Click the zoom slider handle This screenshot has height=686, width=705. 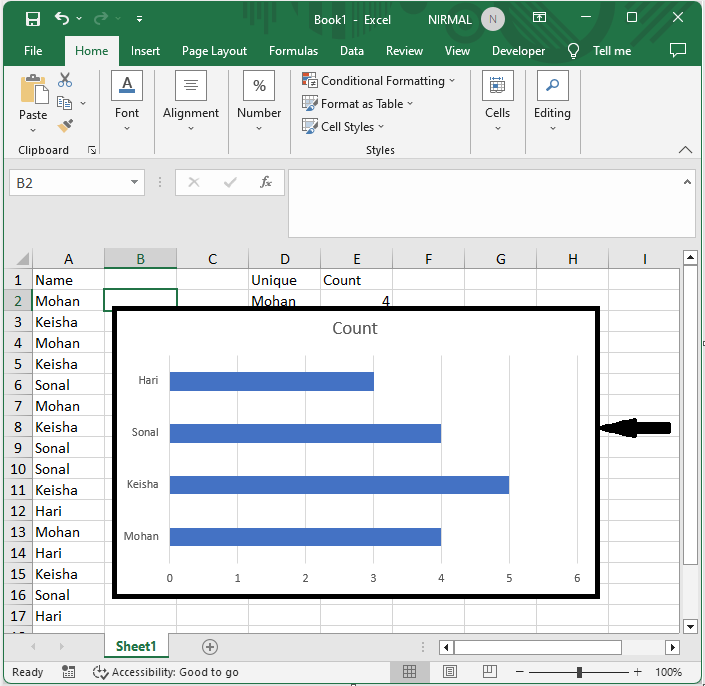pos(579,672)
